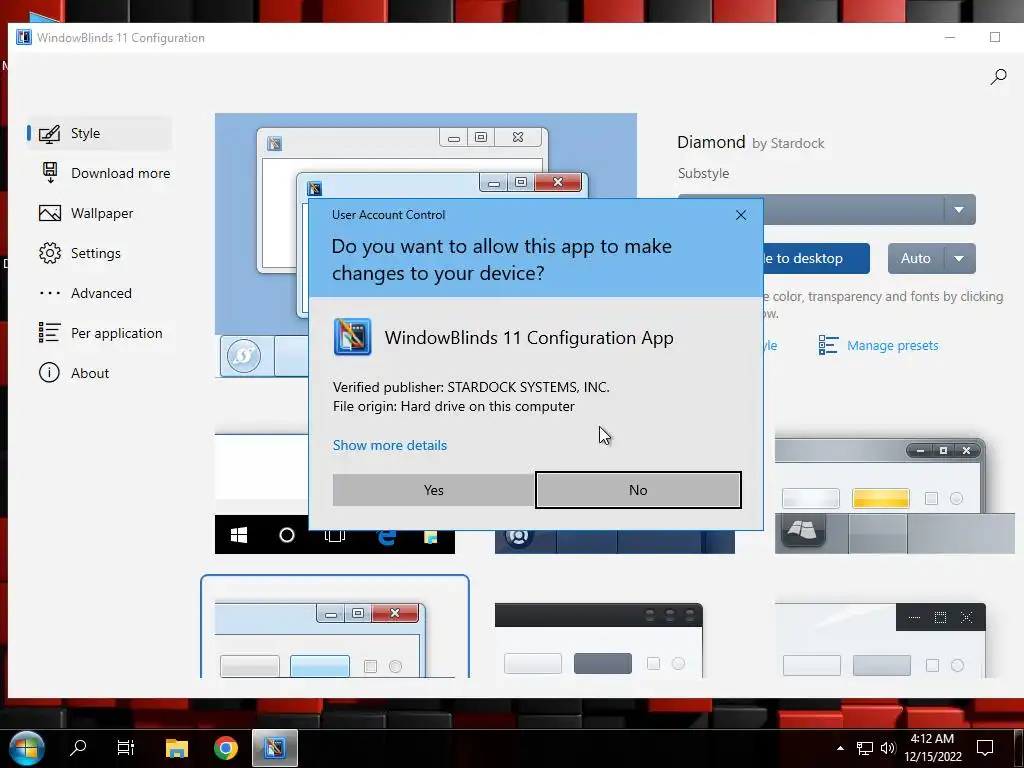Decline the UAC prompt with No
The height and width of the screenshot is (768, 1024).
pyautogui.click(x=638, y=490)
